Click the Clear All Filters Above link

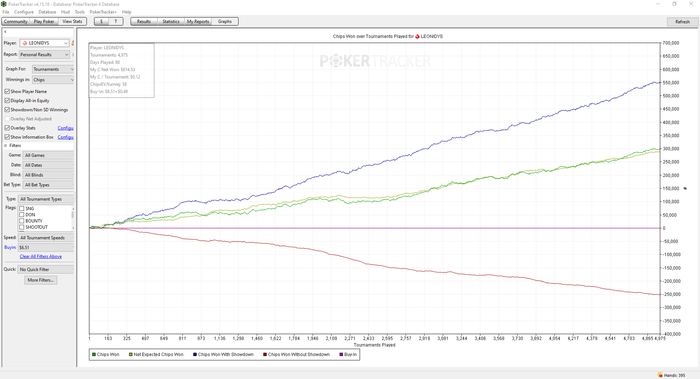point(41,256)
